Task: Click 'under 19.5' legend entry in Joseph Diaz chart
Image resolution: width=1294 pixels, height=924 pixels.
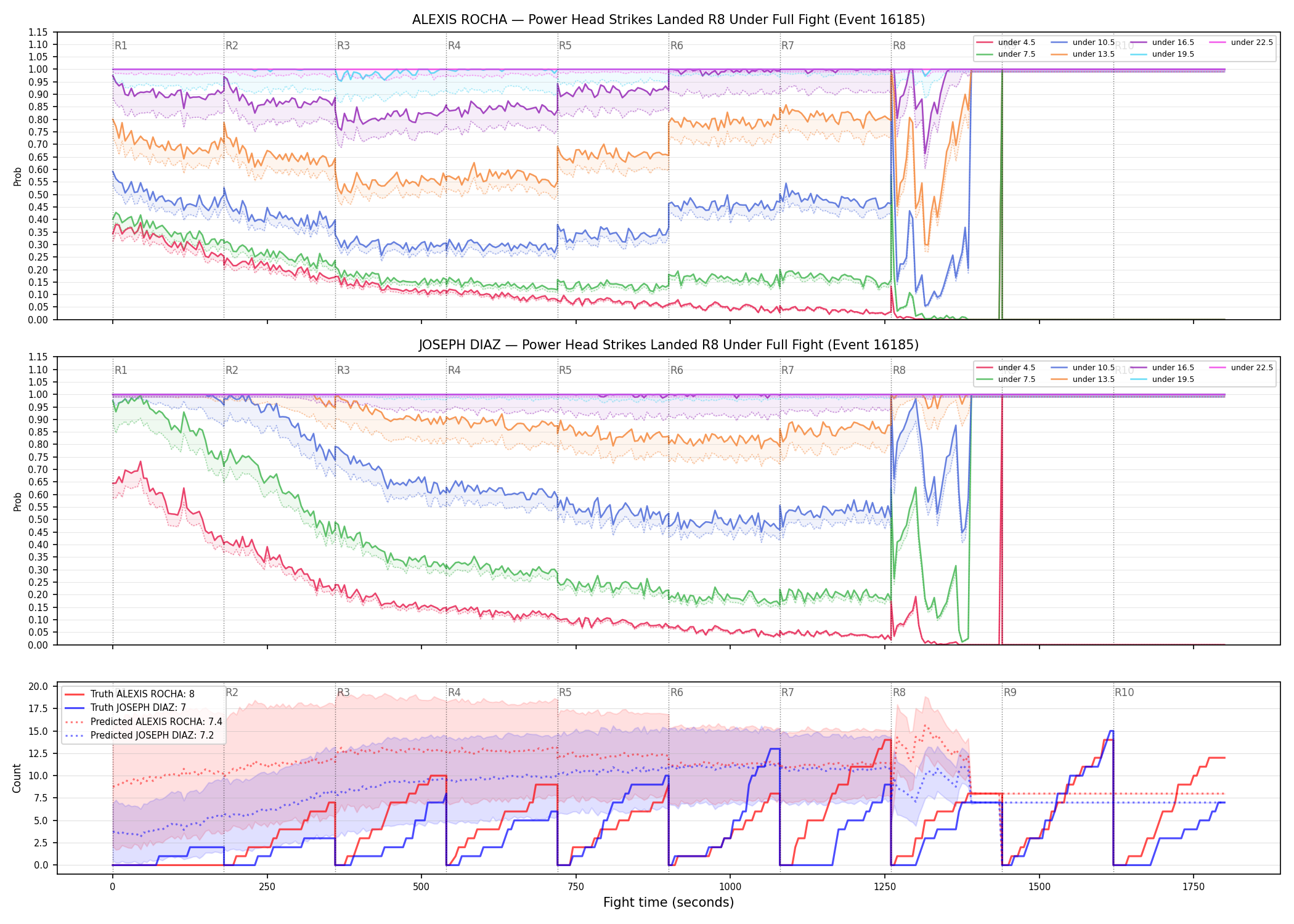Action: 1162,379
